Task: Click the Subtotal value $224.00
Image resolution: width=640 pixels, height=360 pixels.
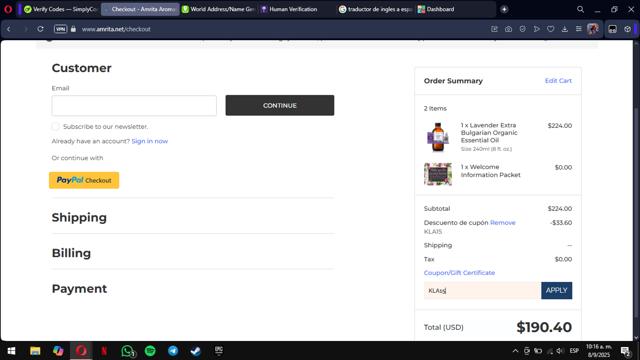Action: [560, 208]
